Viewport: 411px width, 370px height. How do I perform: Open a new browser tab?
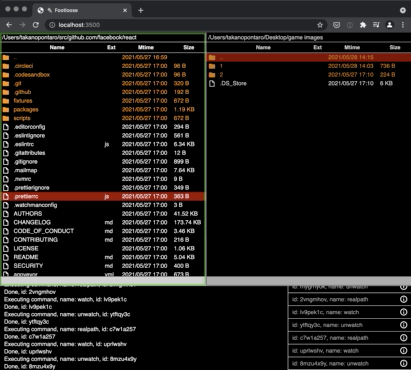[141, 10]
